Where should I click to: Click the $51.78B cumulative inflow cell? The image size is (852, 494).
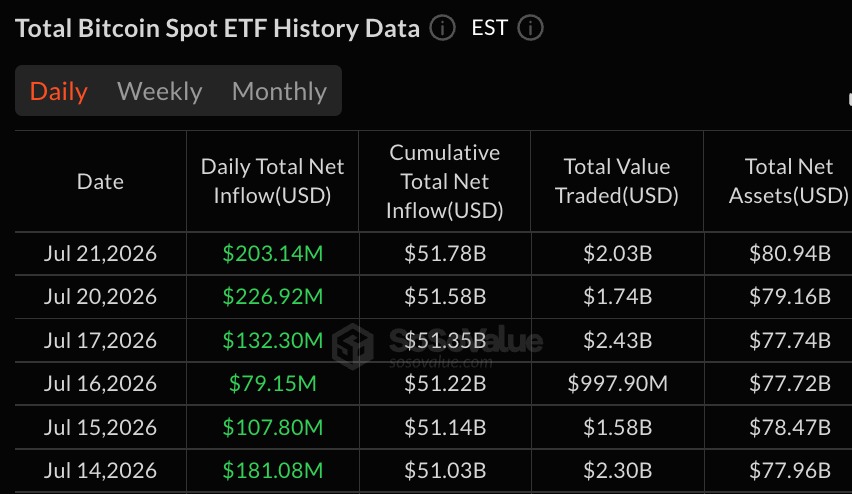click(444, 253)
